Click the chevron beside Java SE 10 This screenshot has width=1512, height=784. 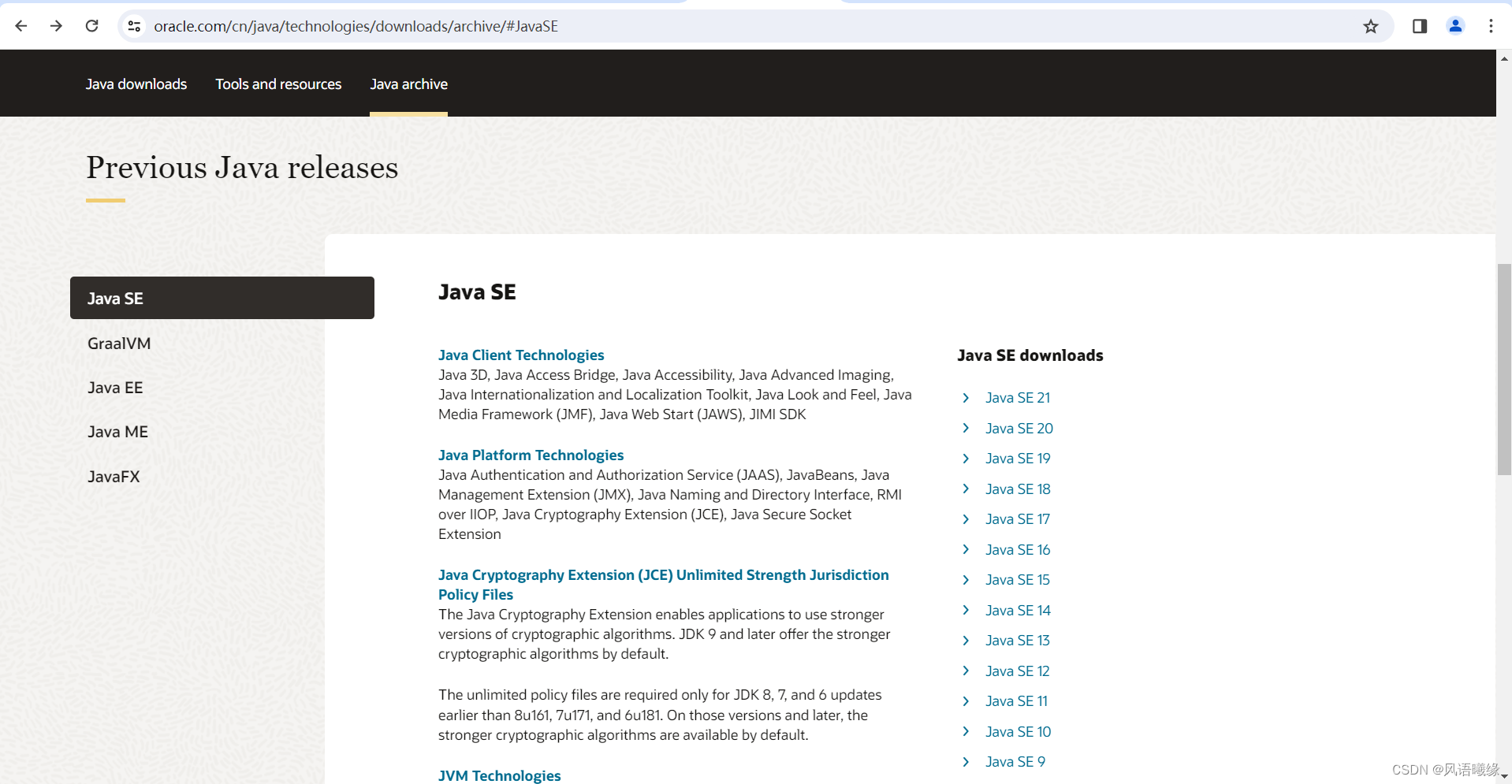966,731
